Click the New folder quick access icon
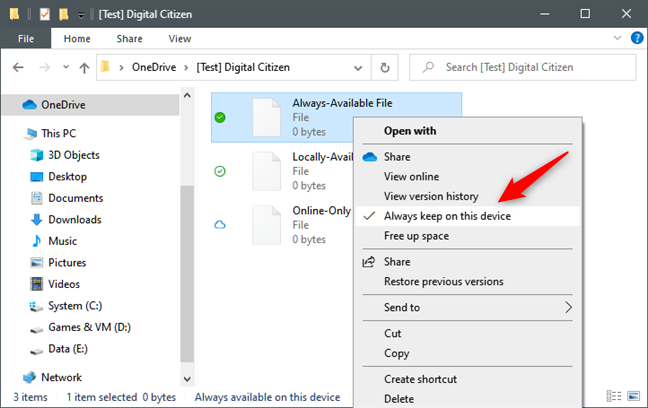Image resolution: width=648 pixels, height=408 pixels. point(63,14)
